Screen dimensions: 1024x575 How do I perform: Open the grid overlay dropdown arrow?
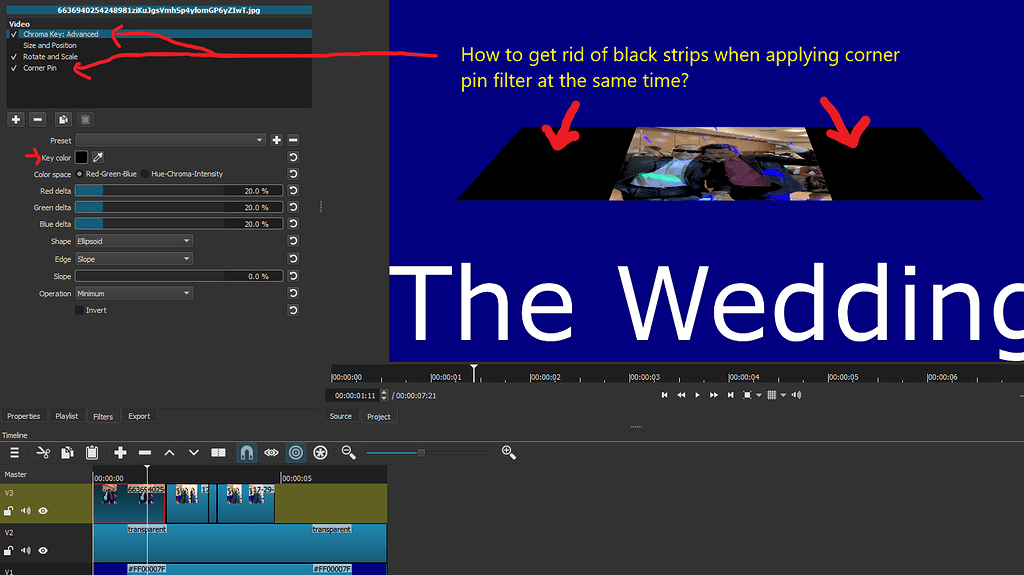tap(783, 395)
